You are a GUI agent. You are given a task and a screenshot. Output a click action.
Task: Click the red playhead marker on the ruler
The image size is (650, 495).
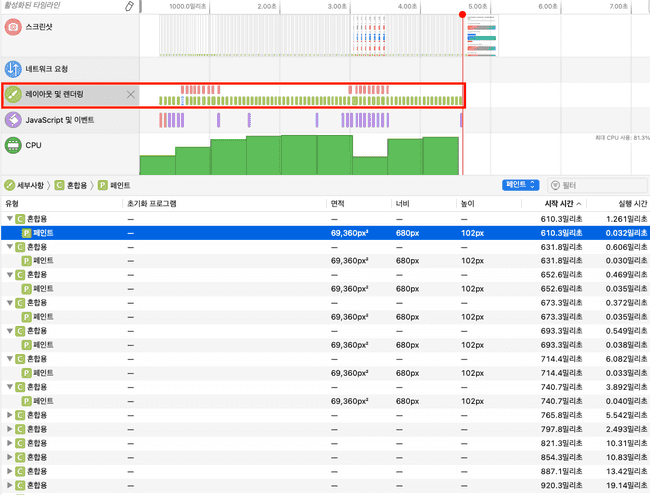click(462, 14)
